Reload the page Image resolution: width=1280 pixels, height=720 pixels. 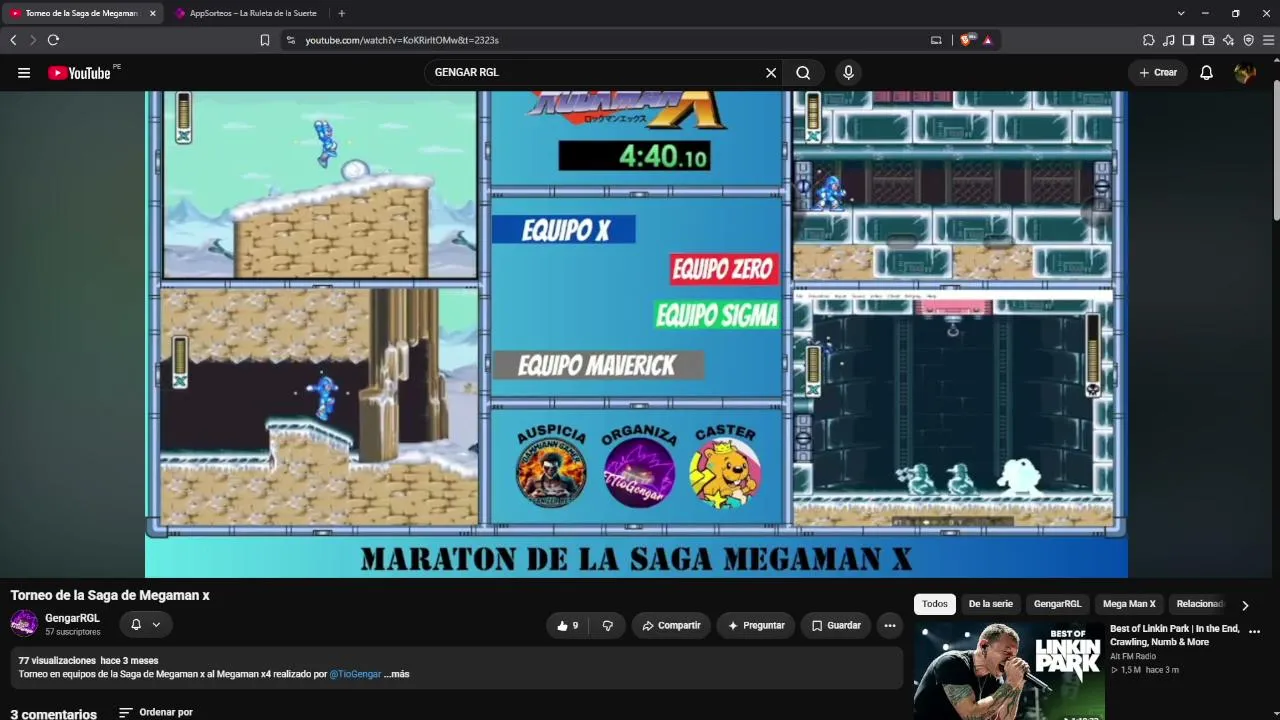(x=53, y=40)
